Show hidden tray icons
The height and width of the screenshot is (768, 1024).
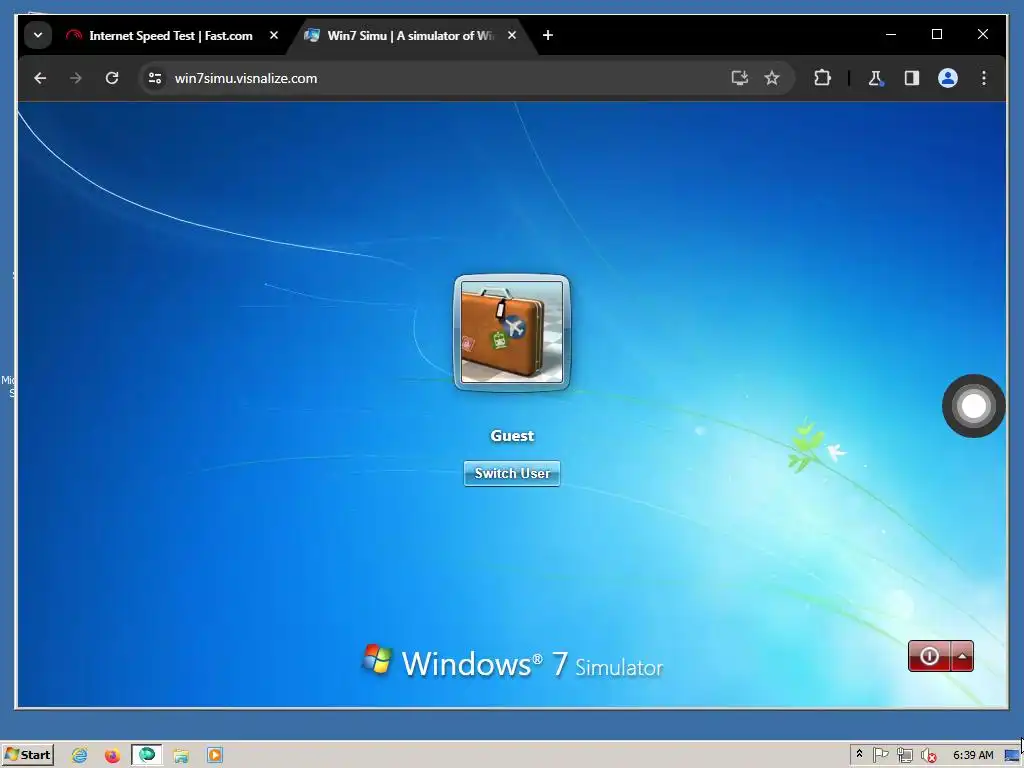[x=859, y=754]
